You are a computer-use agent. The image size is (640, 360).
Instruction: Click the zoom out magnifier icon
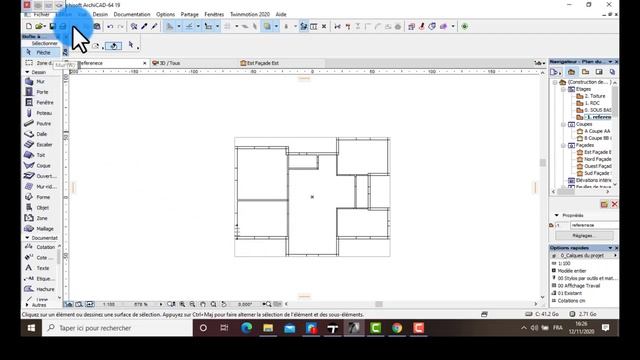(x=192, y=304)
